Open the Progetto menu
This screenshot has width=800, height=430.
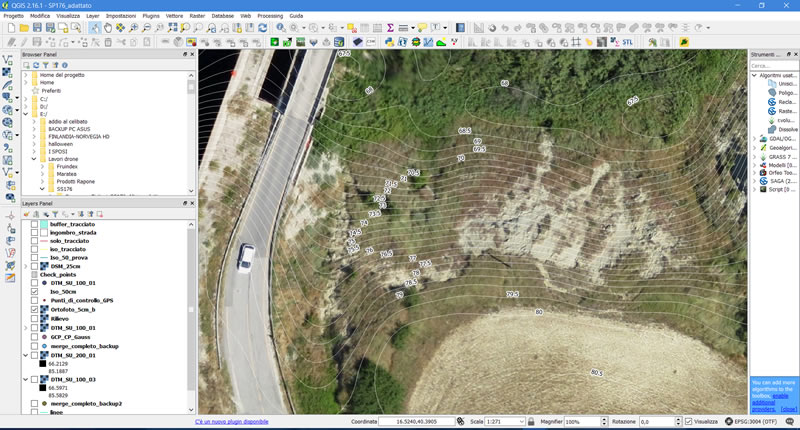(14, 16)
